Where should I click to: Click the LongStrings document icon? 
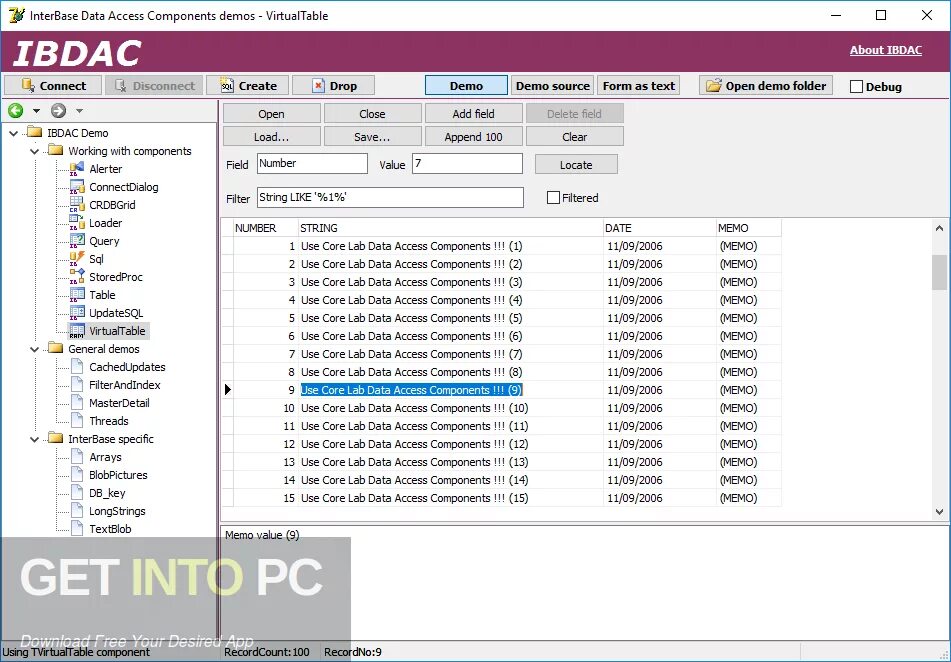(x=77, y=511)
